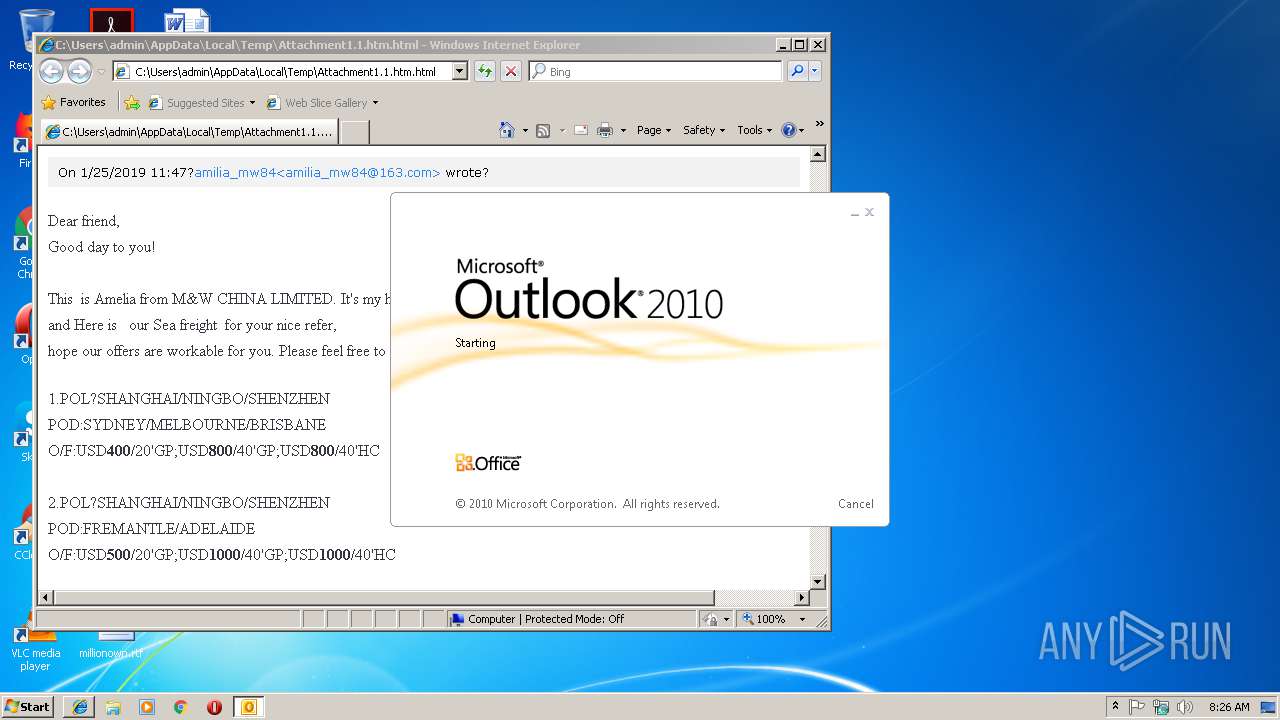
Task: Click the horizontal scrollbar right arrow
Action: [801, 598]
